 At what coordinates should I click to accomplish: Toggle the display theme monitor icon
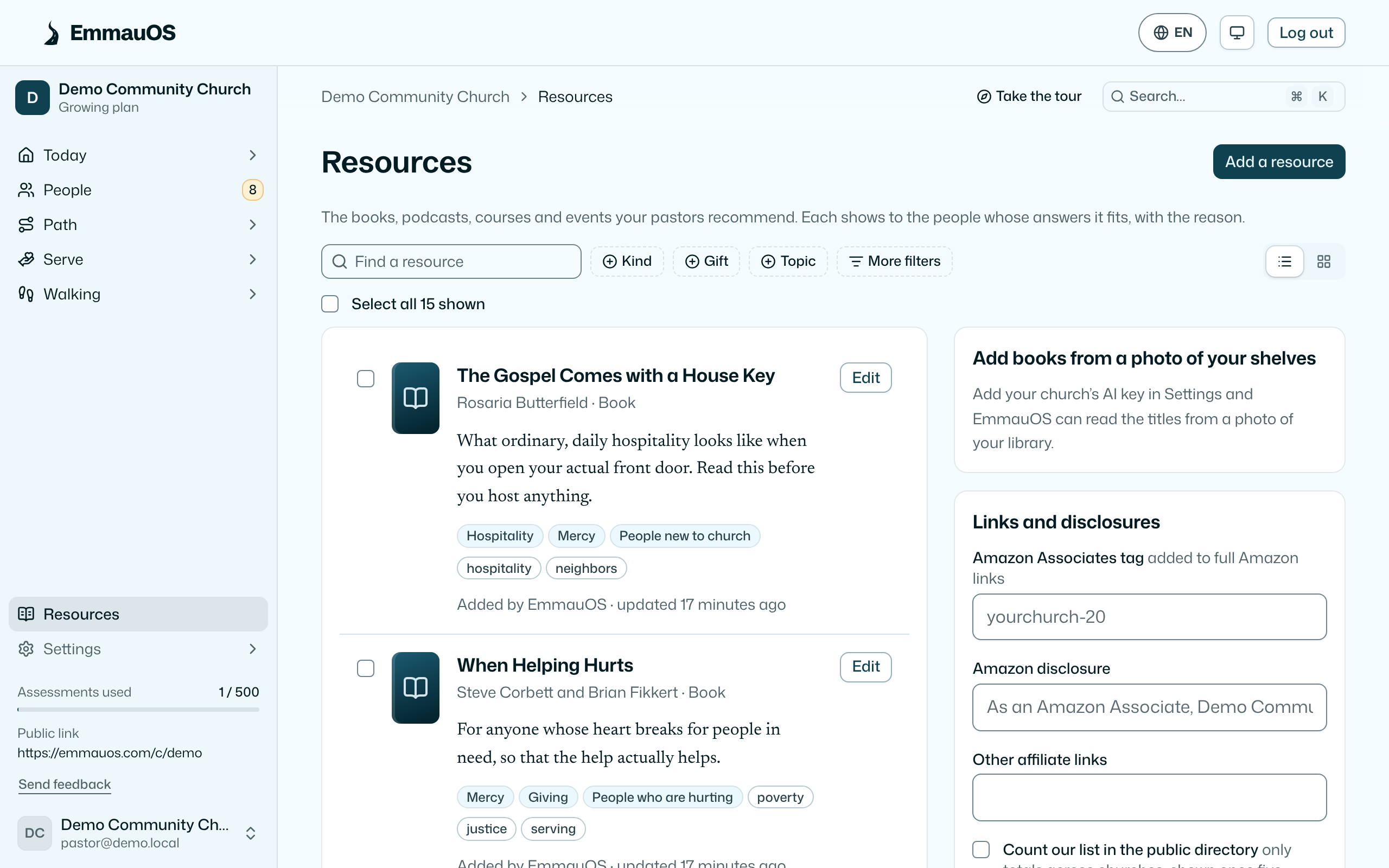point(1237,33)
